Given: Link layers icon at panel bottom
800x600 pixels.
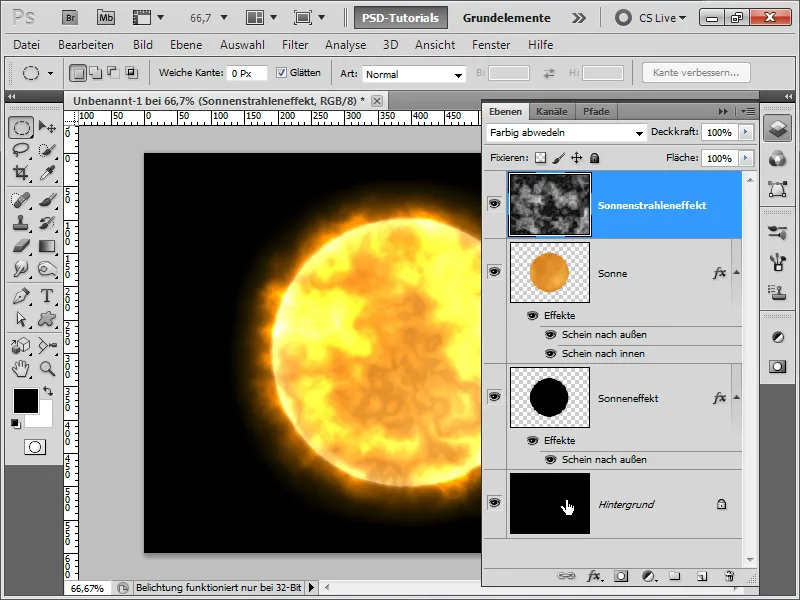Looking at the screenshot, I should [566, 576].
